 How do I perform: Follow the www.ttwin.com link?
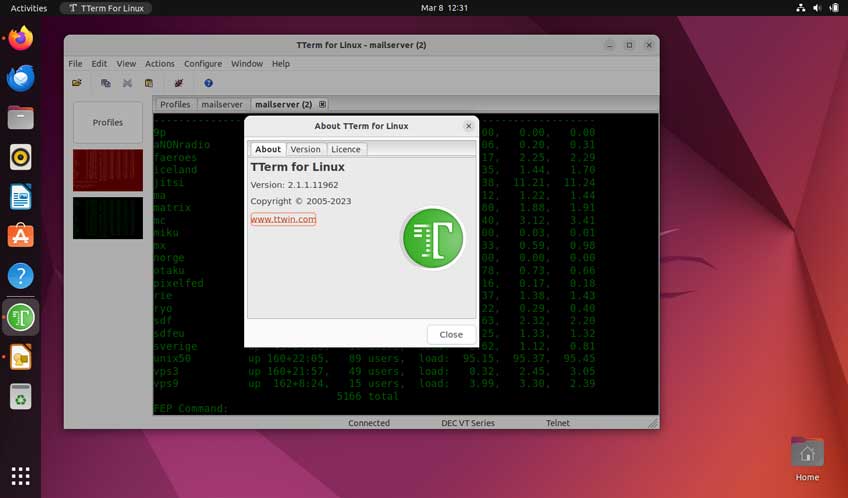(x=283, y=219)
